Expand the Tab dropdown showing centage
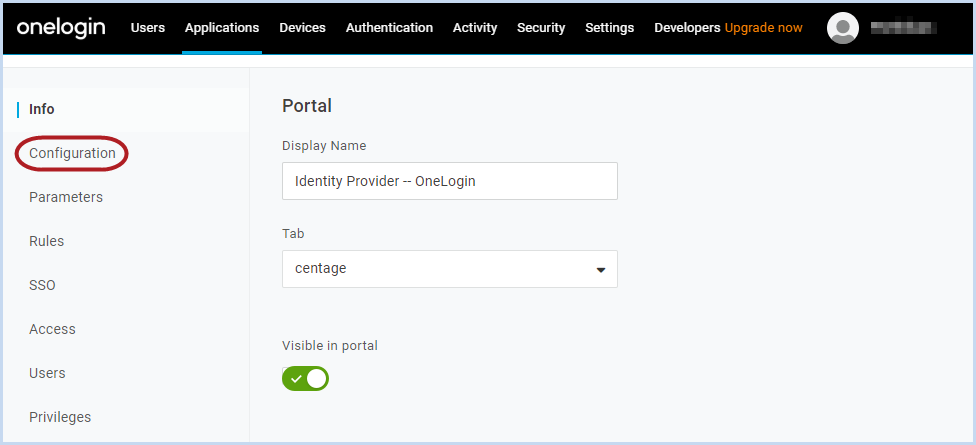The image size is (976, 445). 449,269
